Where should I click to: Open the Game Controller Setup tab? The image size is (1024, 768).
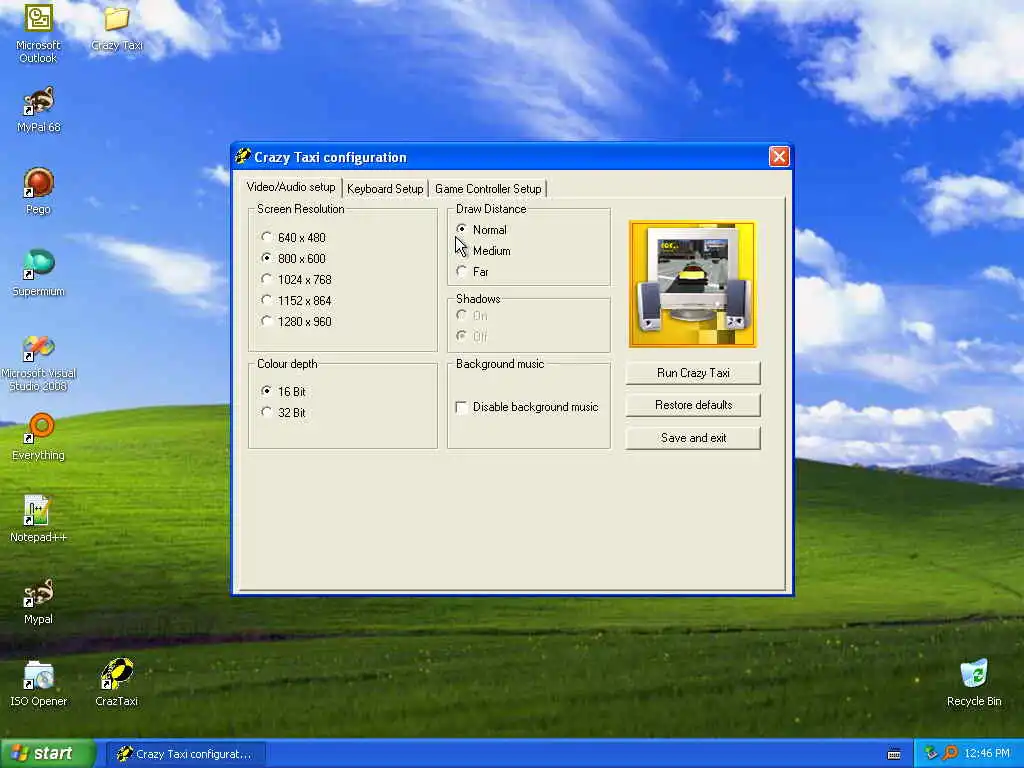click(488, 189)
